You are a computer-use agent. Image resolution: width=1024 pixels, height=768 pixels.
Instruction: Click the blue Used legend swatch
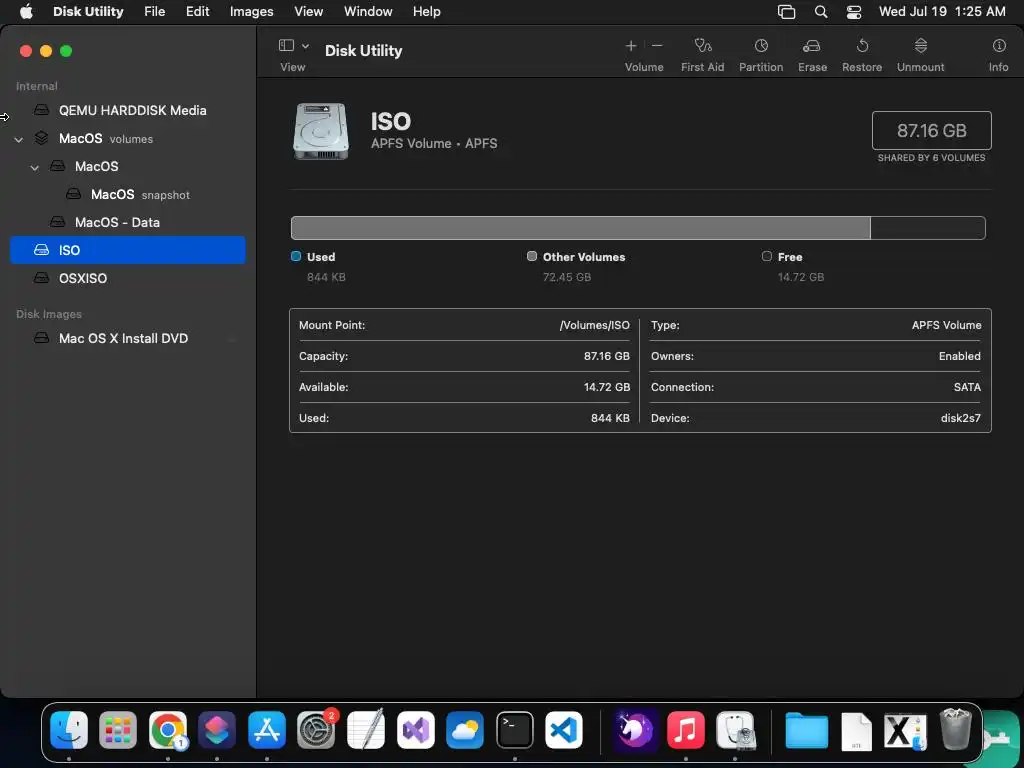click(x=296, y=256)
